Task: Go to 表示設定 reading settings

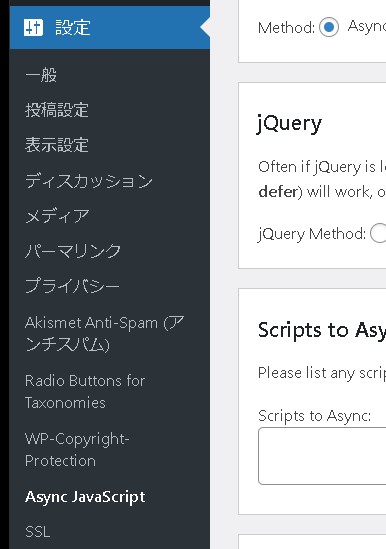Action: click(56, 145)
